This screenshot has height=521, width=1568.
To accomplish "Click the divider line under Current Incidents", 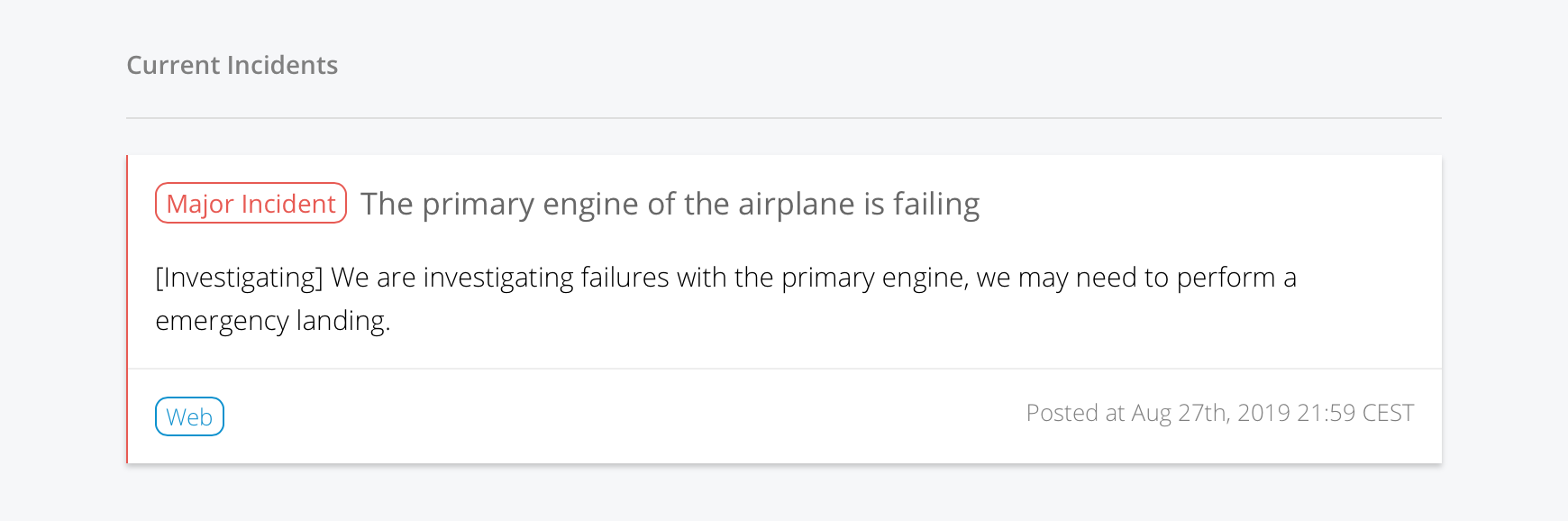I will point(783,118).
